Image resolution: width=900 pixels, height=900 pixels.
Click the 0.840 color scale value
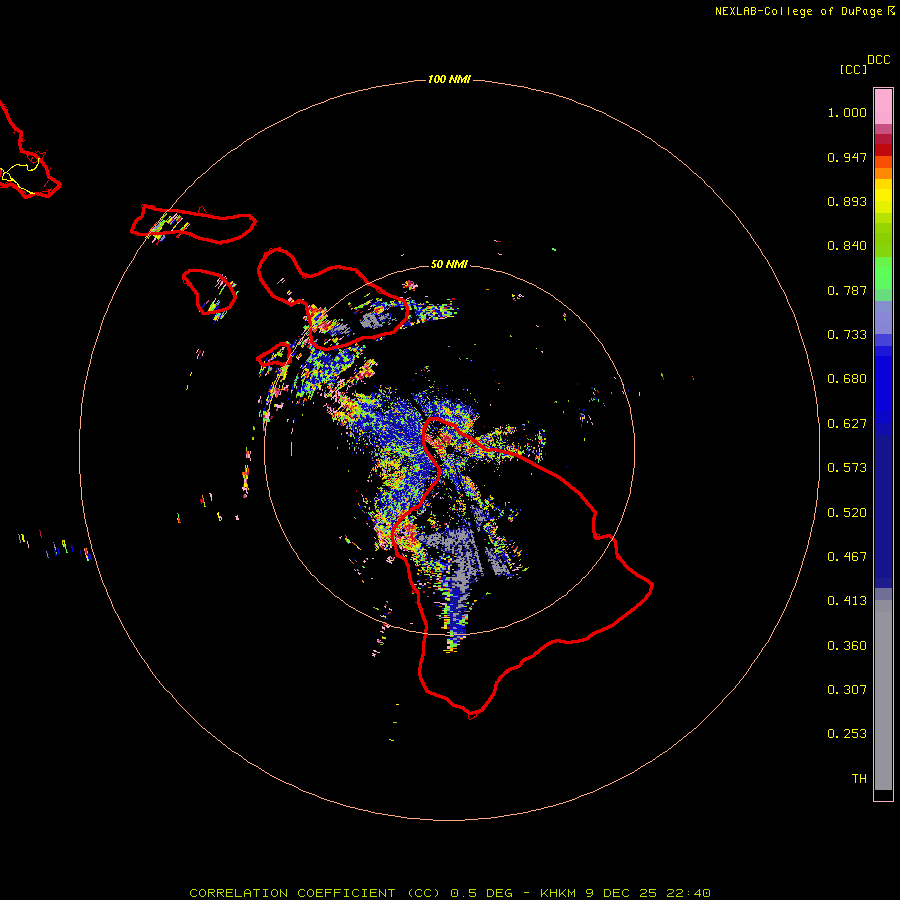click(x=847, y=246)
